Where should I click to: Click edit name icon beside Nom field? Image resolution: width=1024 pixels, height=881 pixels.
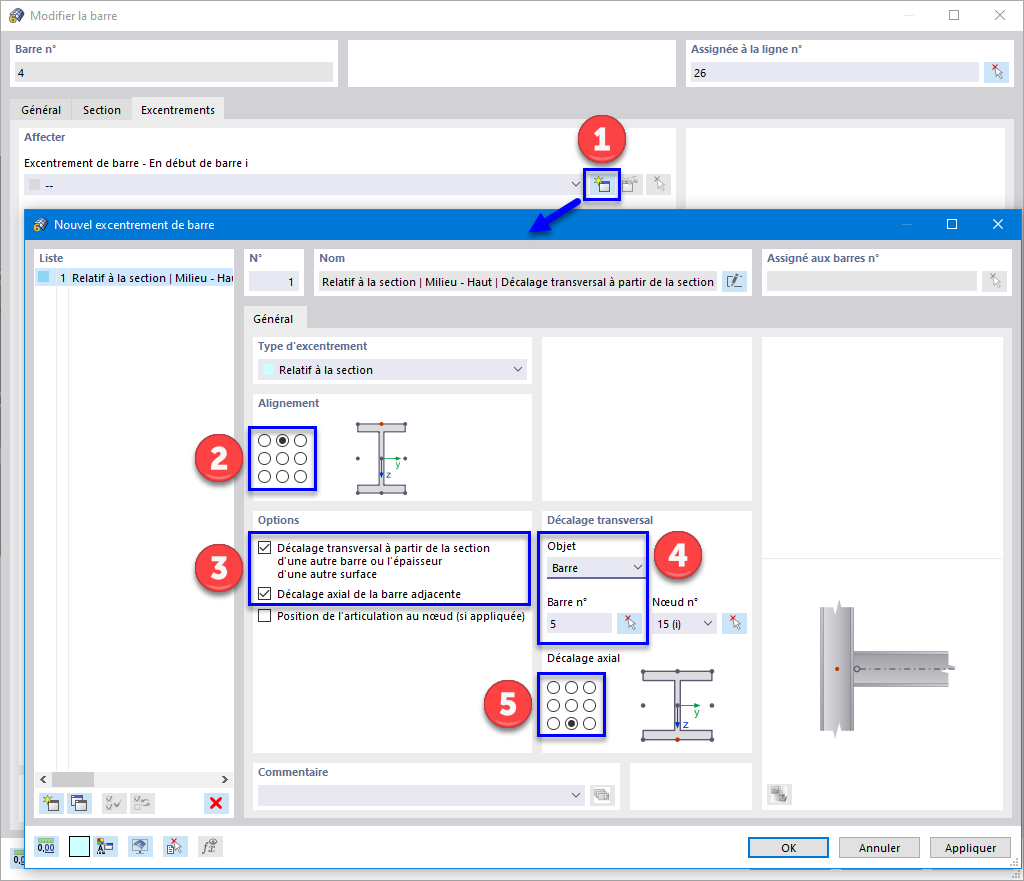[734, 281]
